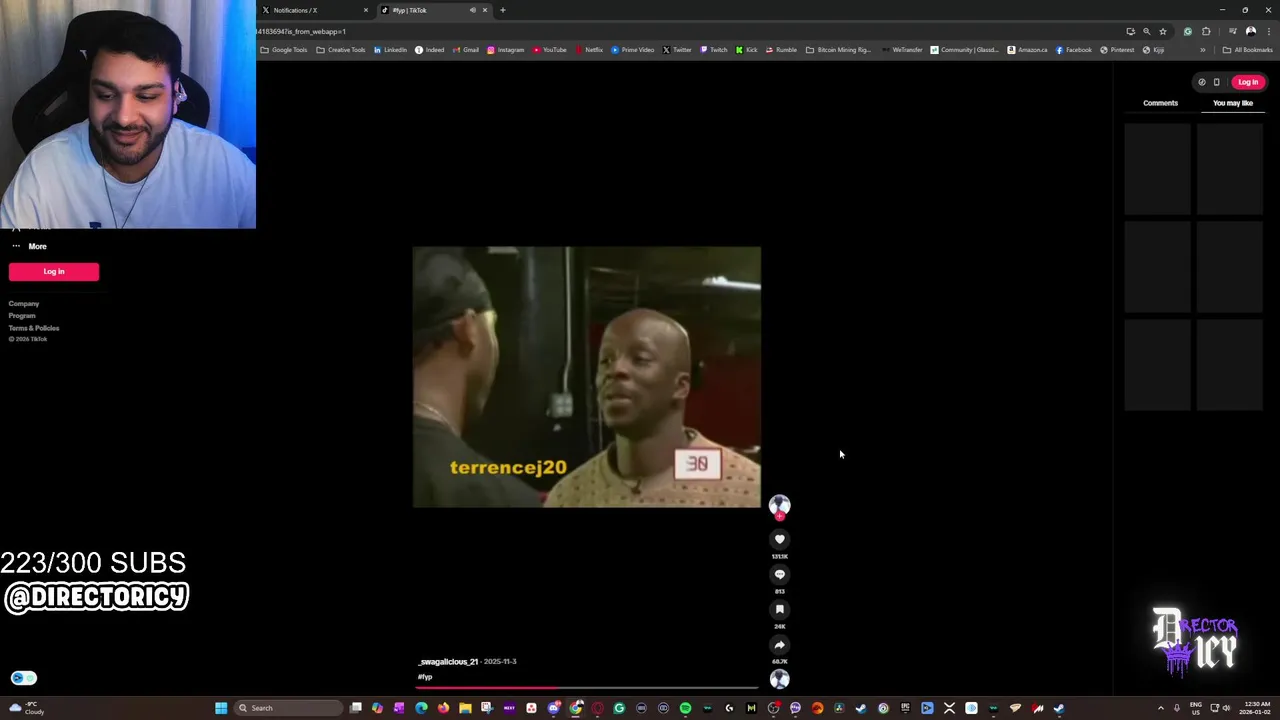The image size is (1280, 720).
Task: Open Twitch bookmark
Action: [714, 50]
